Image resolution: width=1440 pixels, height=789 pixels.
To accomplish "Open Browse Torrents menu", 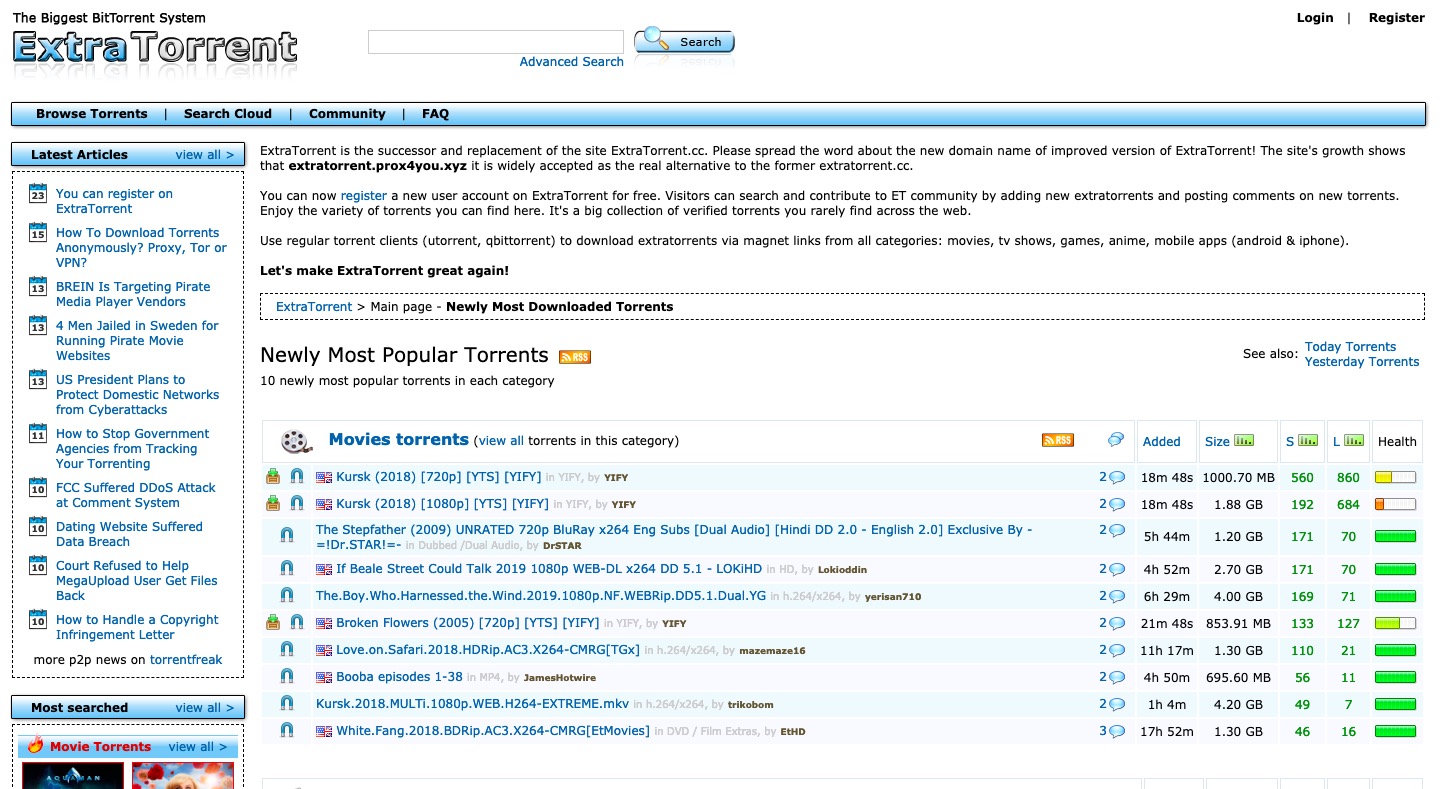I will [x=92, y=114].
